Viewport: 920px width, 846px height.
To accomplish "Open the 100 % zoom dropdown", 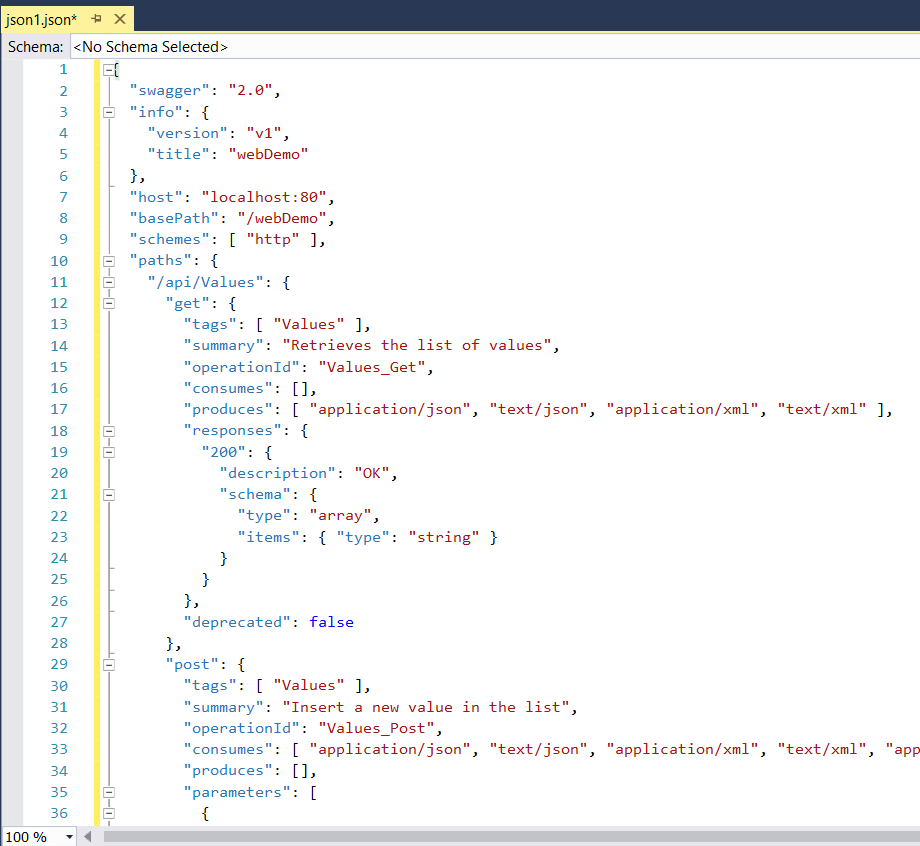I will (x=69, y=837).
